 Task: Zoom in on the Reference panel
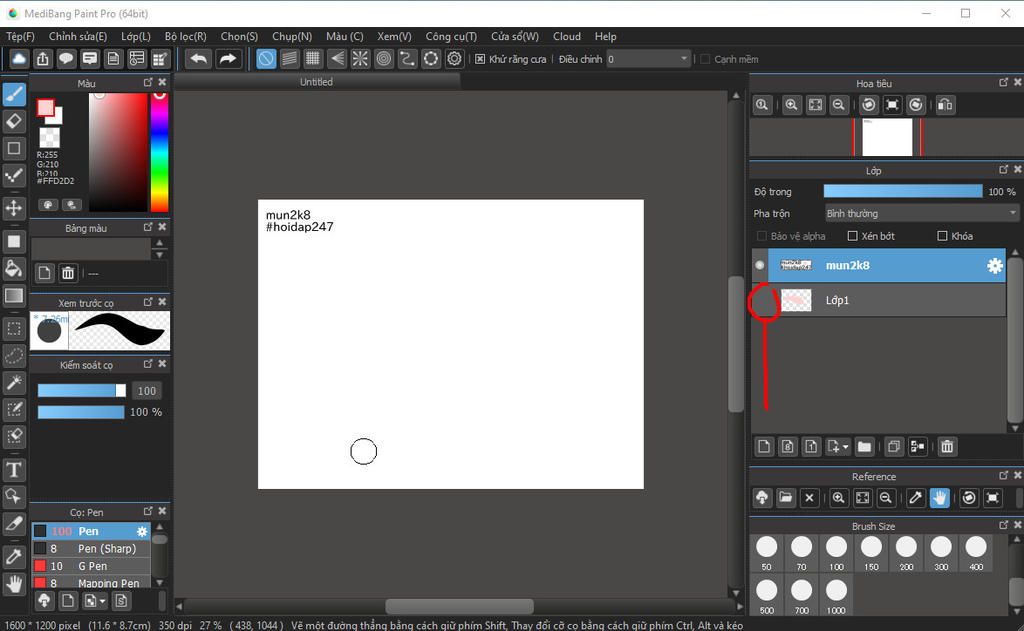click(x=839, y=498)
